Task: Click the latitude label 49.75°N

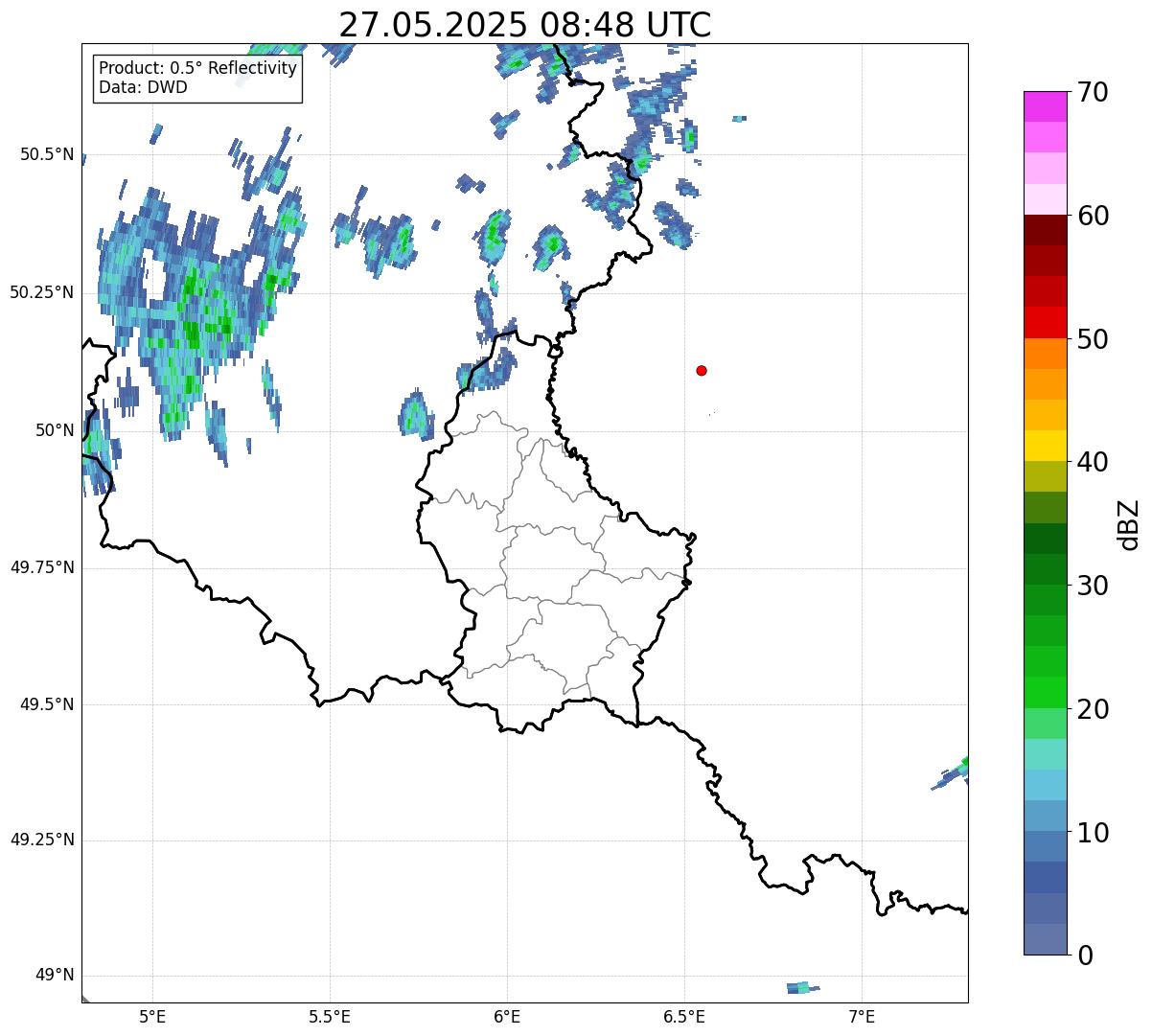Action: pyautogui.click(x=42, y=567)
